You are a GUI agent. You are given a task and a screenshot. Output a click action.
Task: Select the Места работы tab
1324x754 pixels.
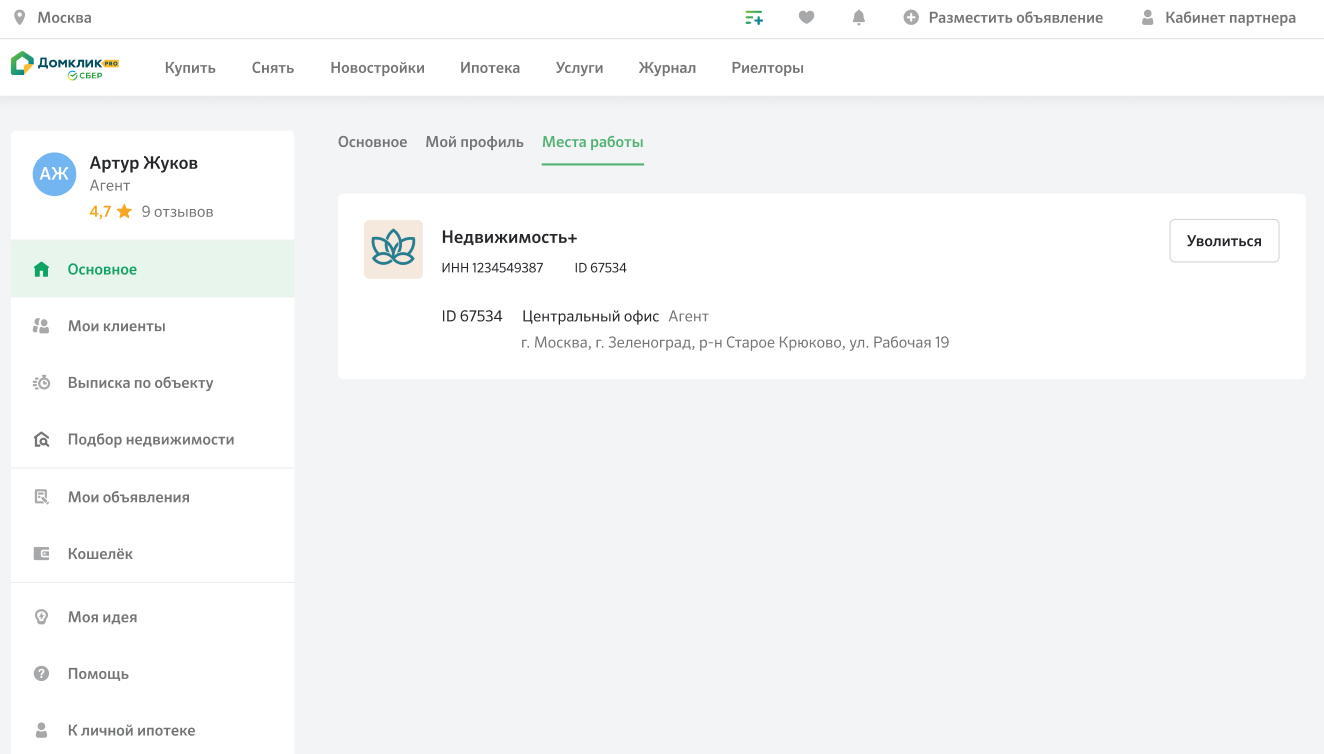[592, 142]
